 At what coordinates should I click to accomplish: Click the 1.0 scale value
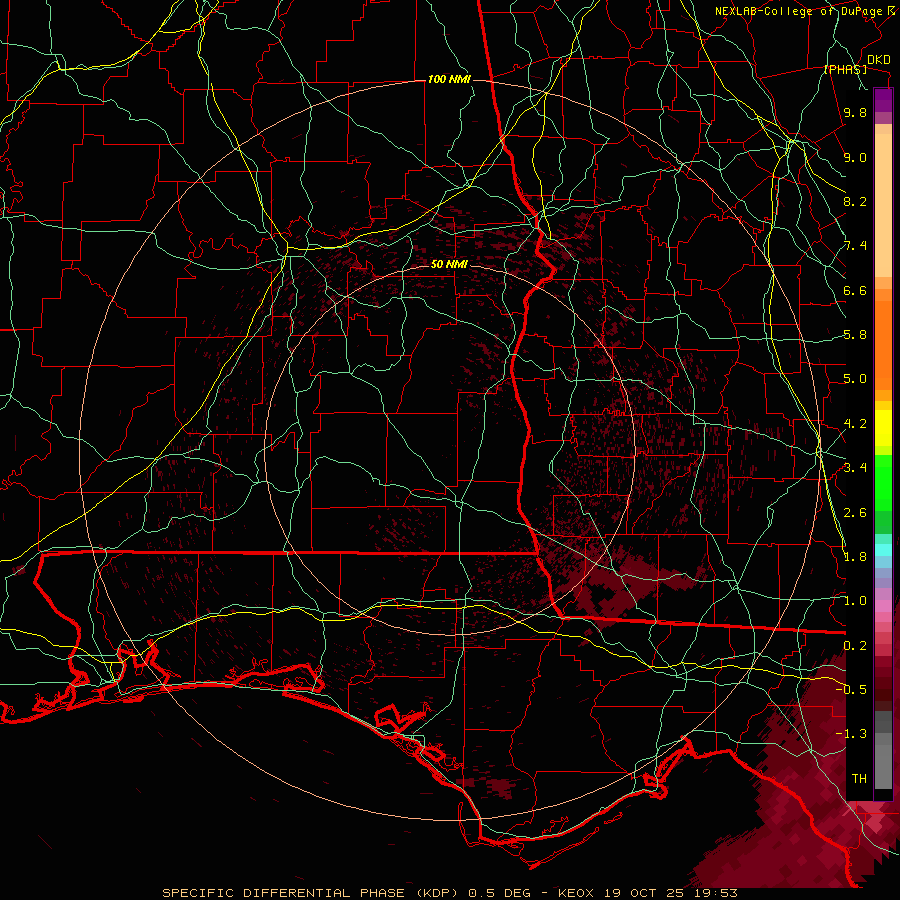855,601
